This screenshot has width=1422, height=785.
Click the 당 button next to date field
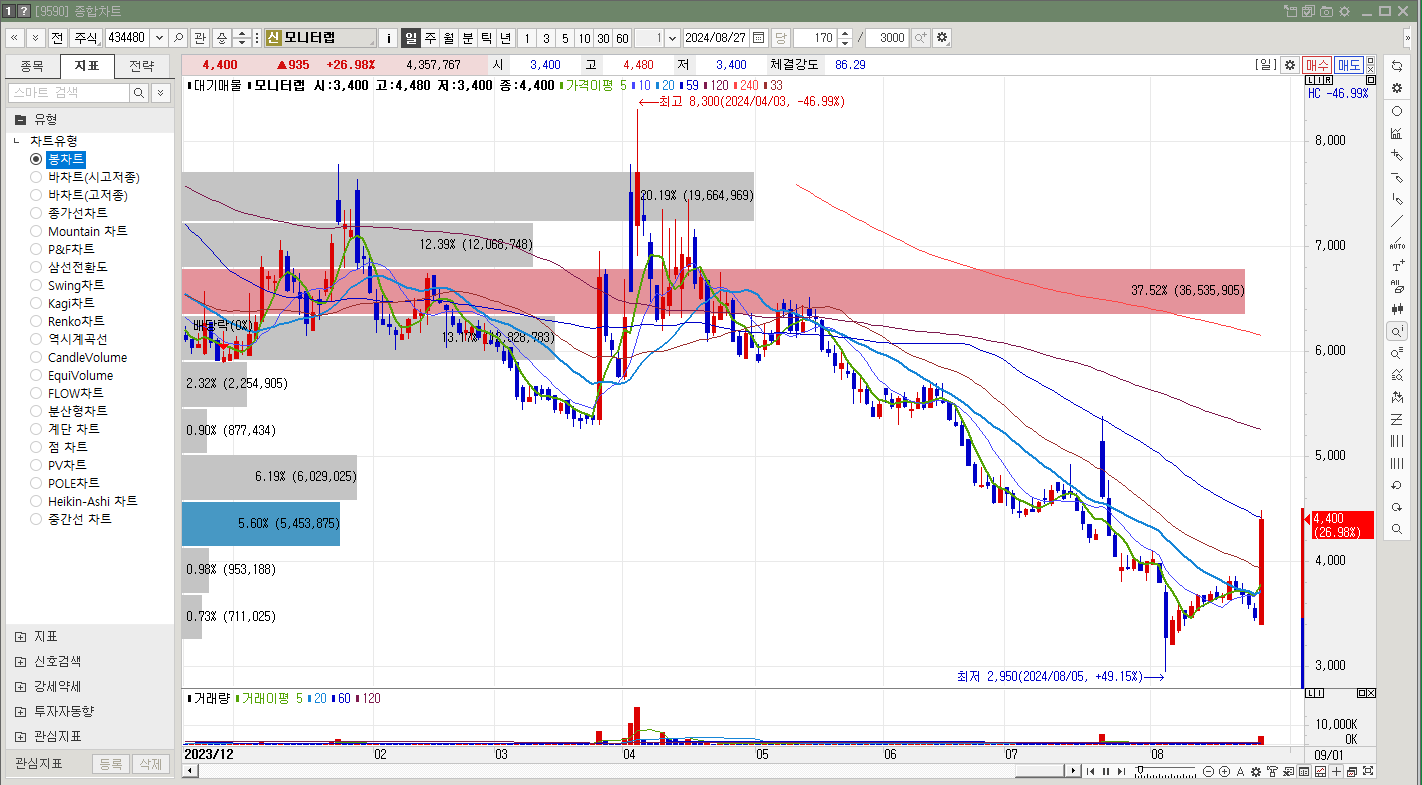[780, 38]
